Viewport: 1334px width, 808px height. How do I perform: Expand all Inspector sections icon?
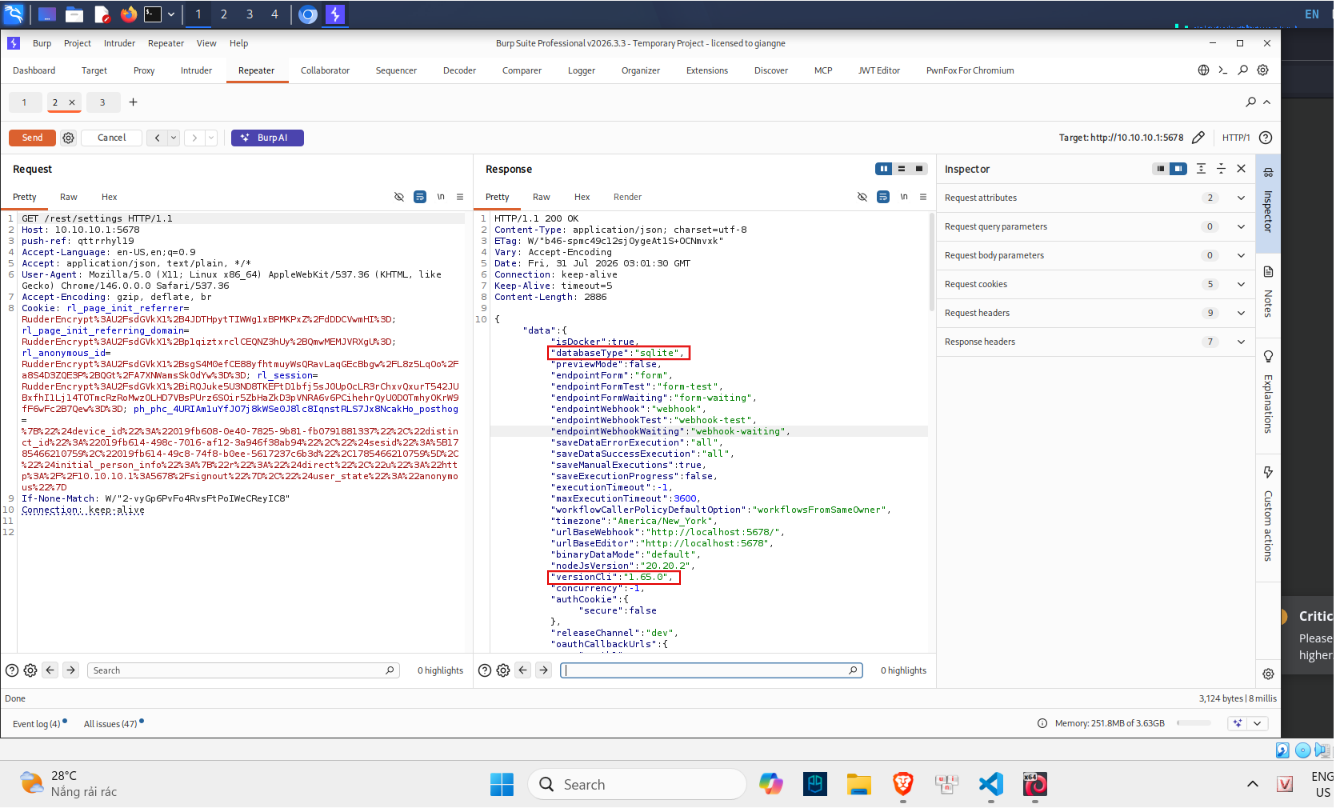(x=1202, y=169)
